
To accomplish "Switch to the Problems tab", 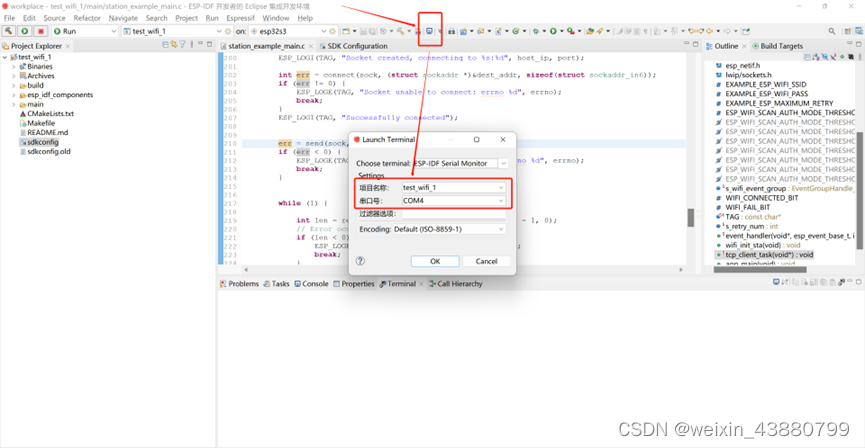I will (239, 284).
